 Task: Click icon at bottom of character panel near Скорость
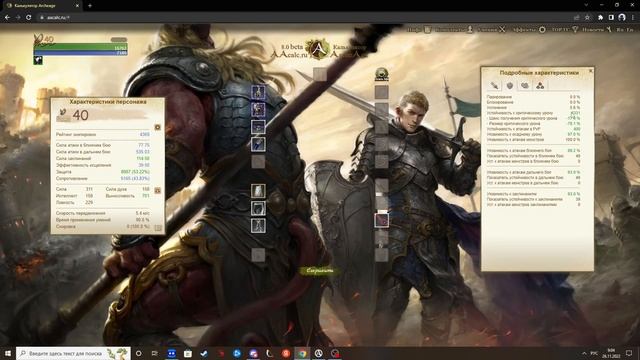[x=158, y=228]
